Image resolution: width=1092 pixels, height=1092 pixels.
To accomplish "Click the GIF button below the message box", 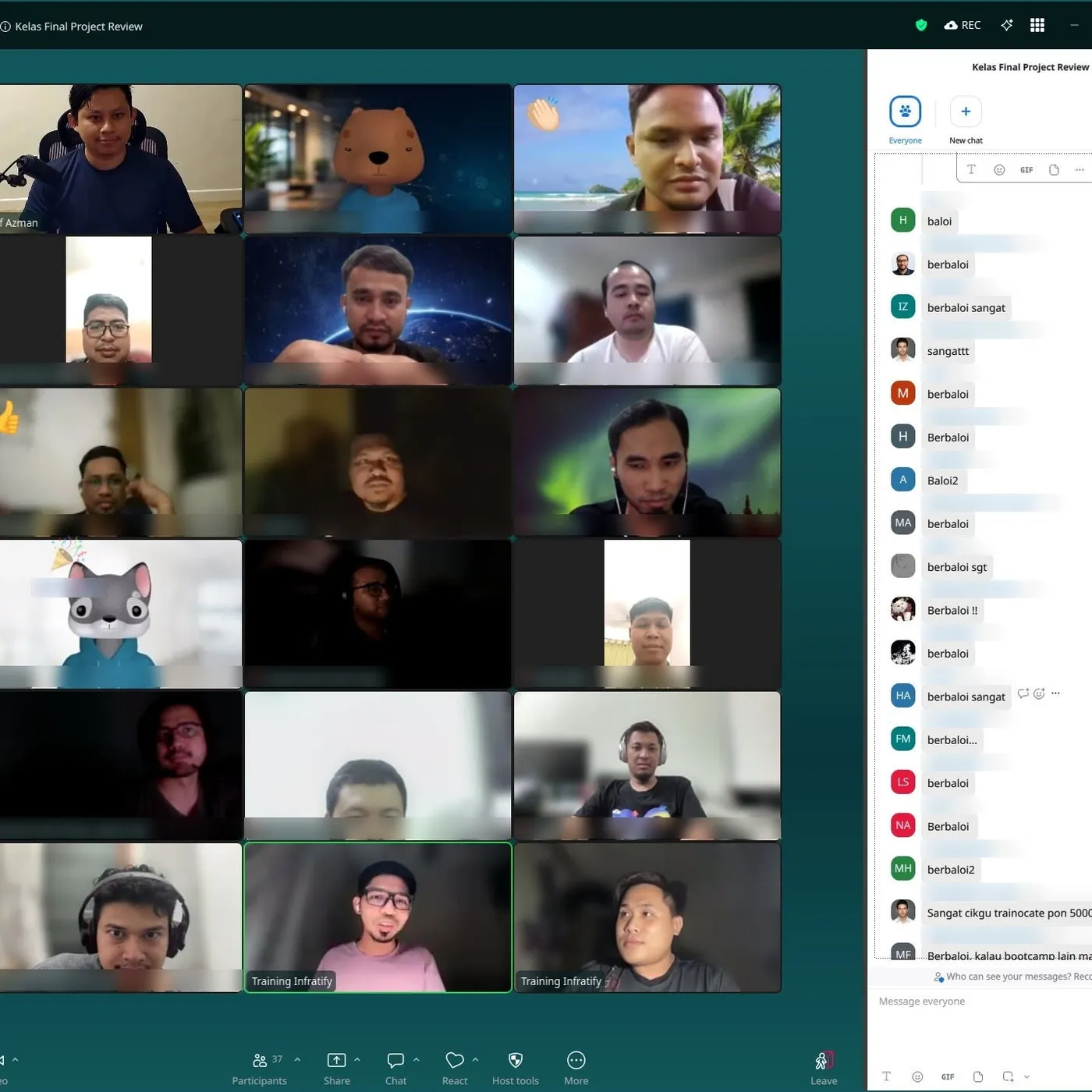I will click(x=948, y=1076).
